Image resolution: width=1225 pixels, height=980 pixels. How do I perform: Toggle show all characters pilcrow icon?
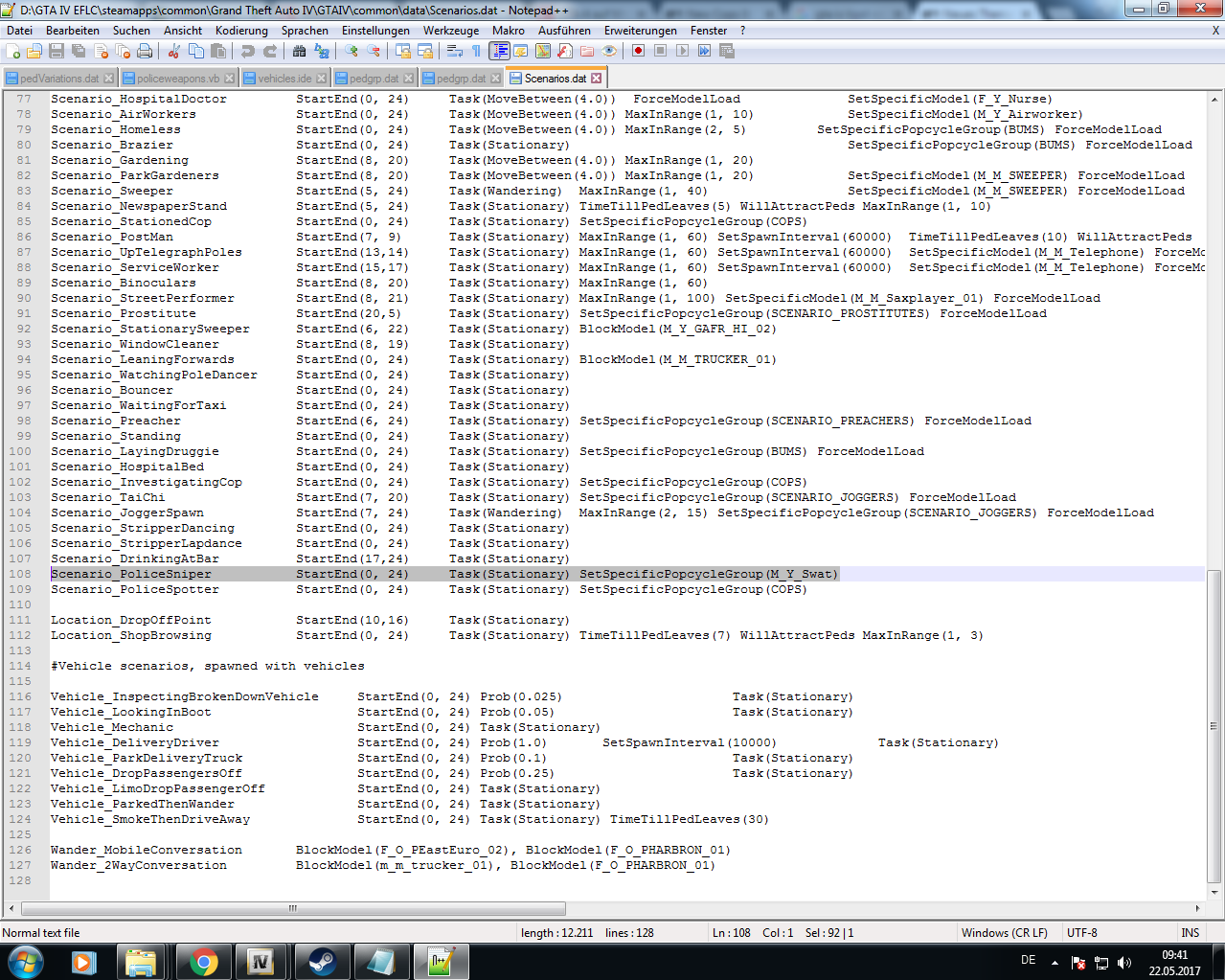(x=476, y=51)
